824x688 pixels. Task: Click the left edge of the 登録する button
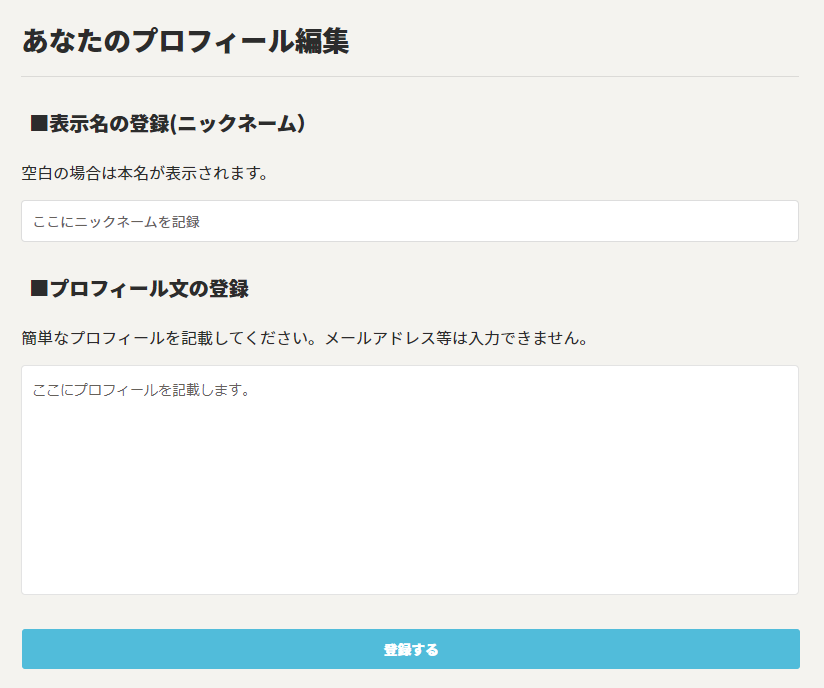coord(30,649)
